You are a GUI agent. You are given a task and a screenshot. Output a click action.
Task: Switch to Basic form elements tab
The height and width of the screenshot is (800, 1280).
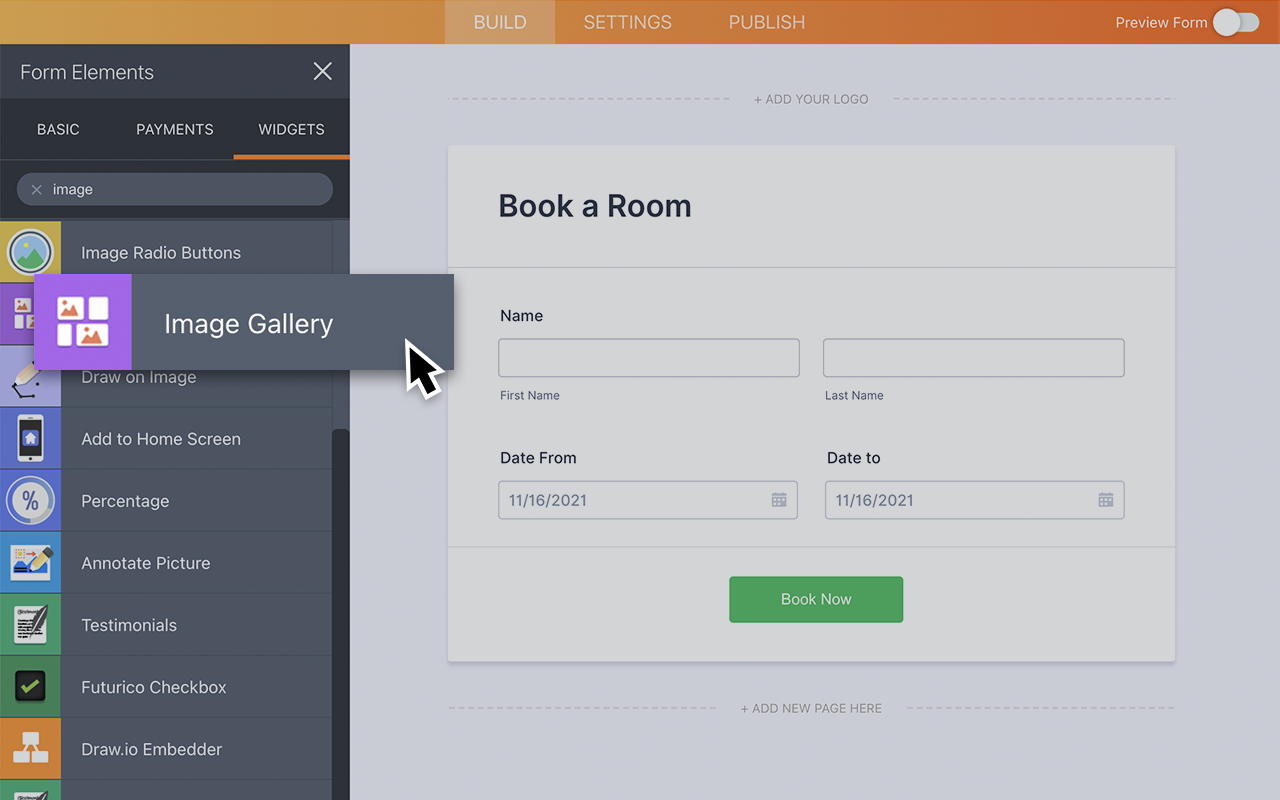[x=58, y=129]
